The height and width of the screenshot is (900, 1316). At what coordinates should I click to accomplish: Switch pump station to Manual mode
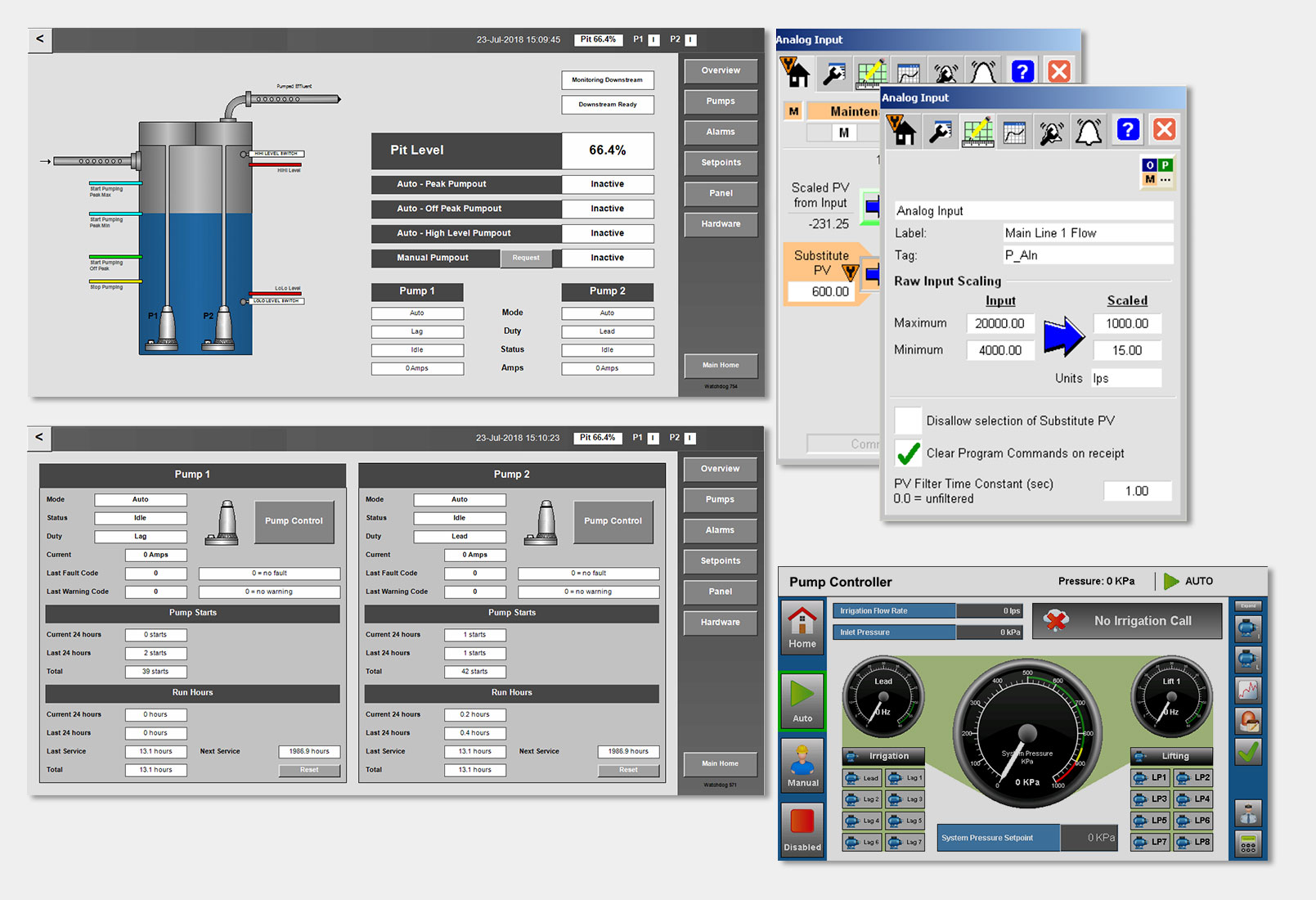pos(802,766)
